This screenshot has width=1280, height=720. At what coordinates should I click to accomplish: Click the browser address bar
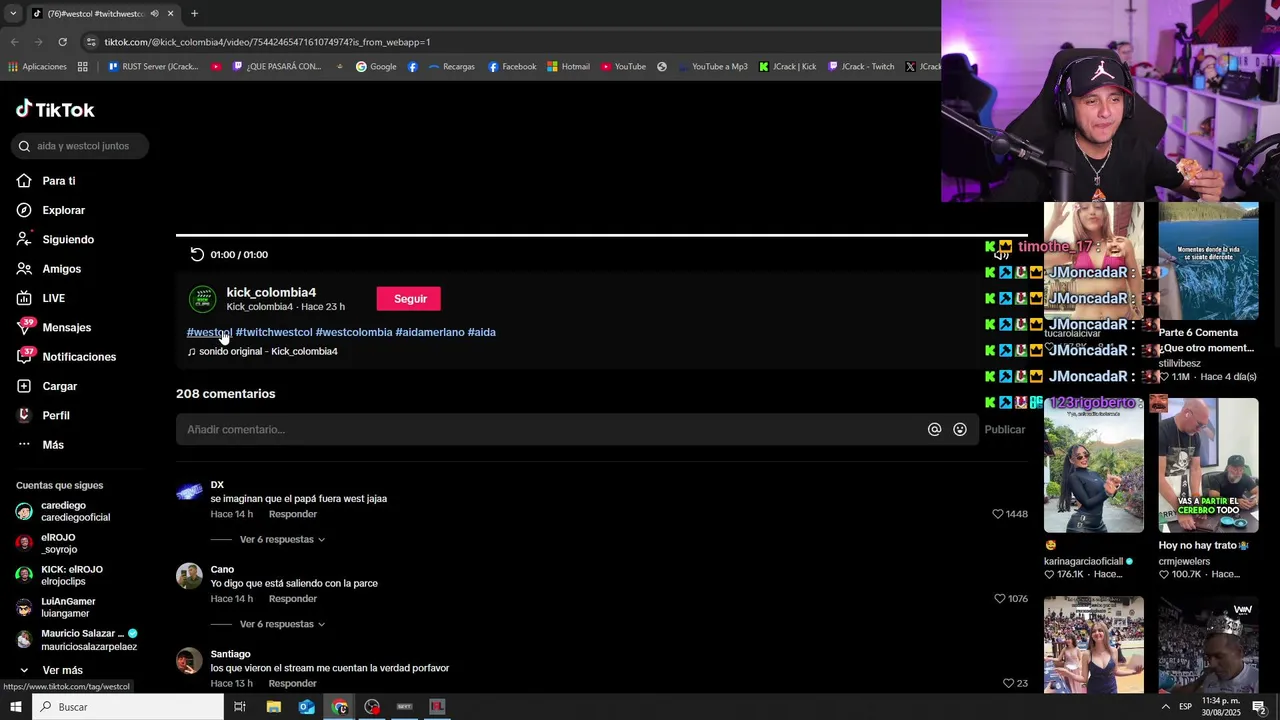tap(500, 42)
